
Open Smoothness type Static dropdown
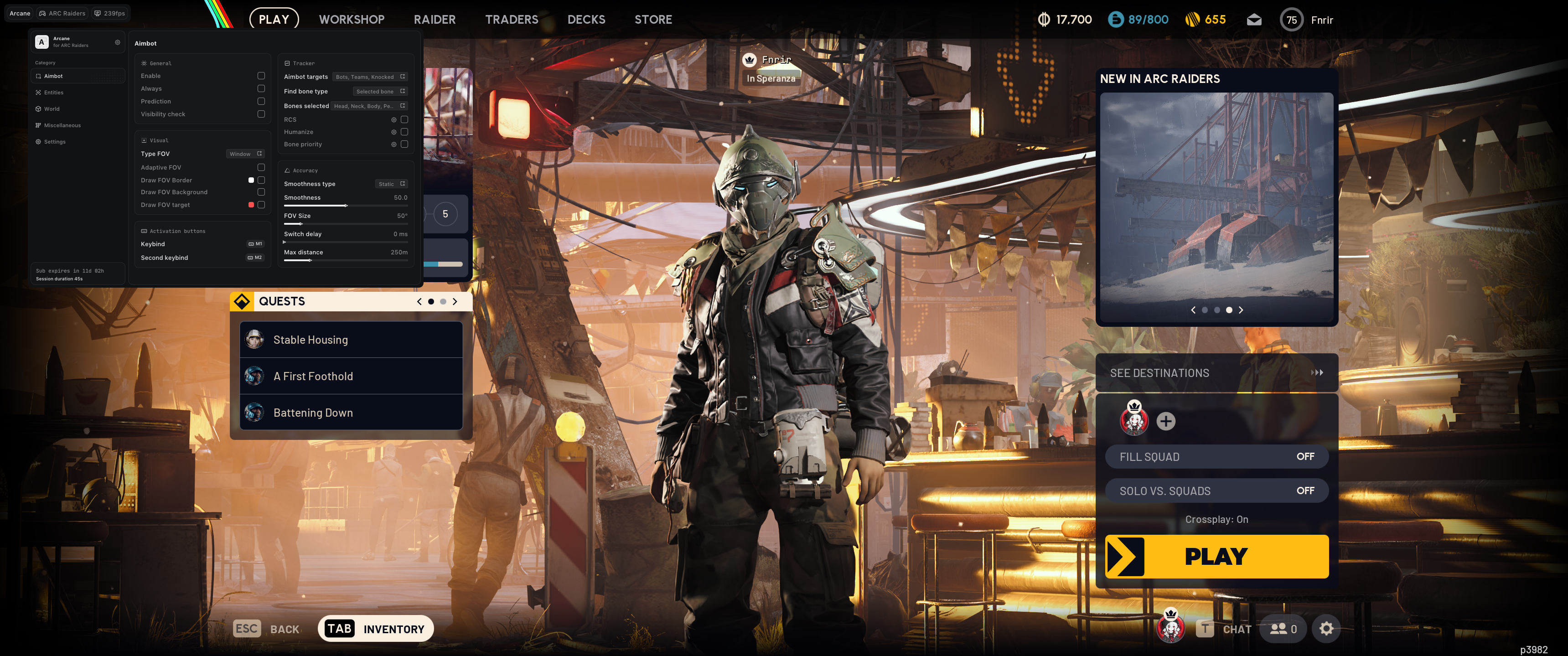391,184
